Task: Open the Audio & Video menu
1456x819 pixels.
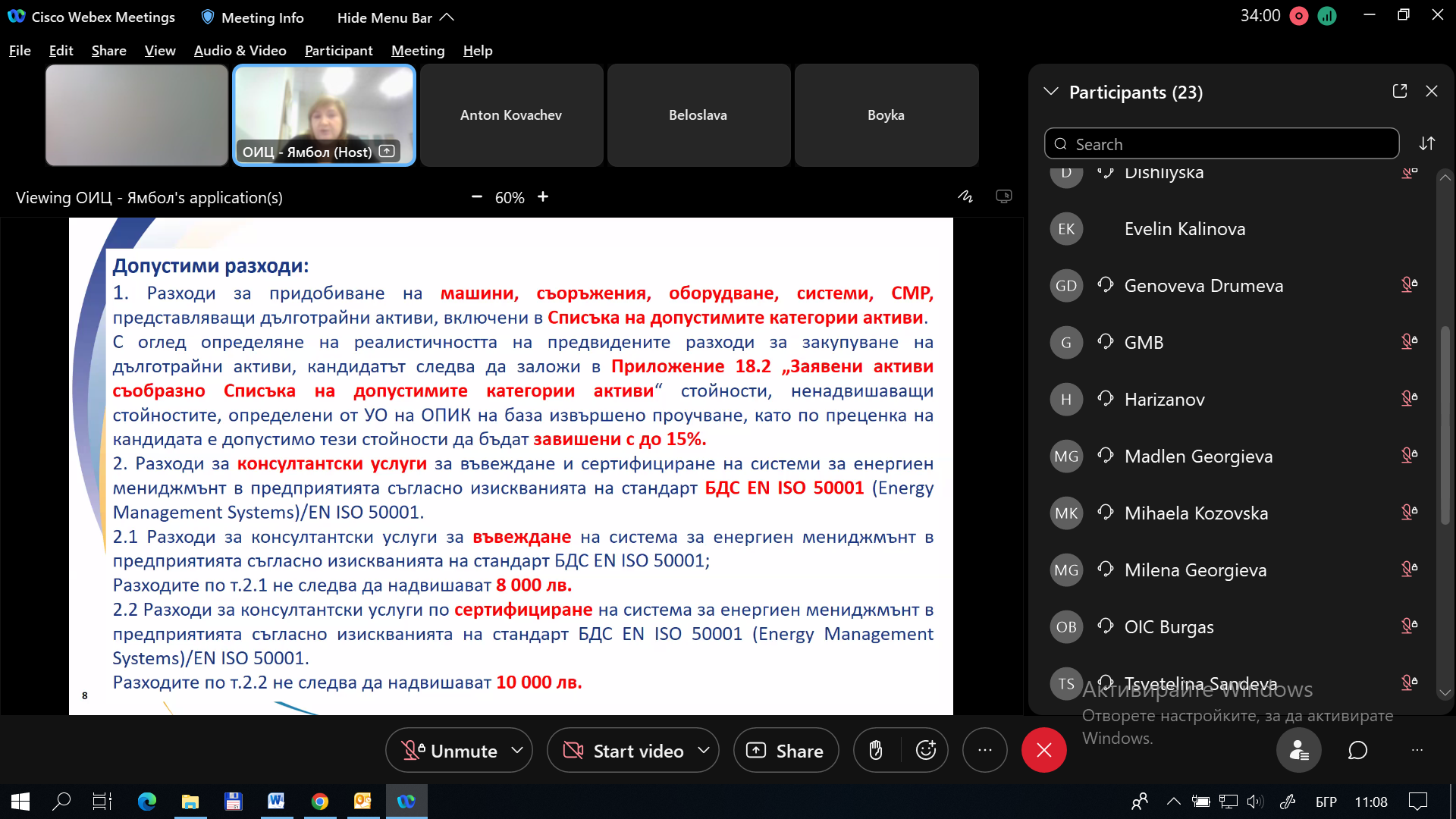Action: point(240,50)
